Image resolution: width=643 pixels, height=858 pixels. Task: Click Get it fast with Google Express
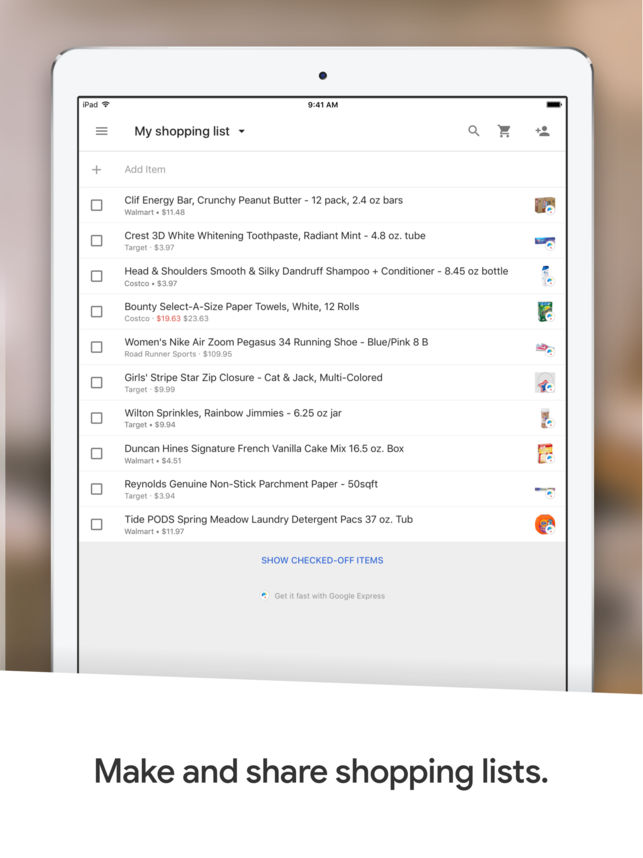[x=329, y=596]
